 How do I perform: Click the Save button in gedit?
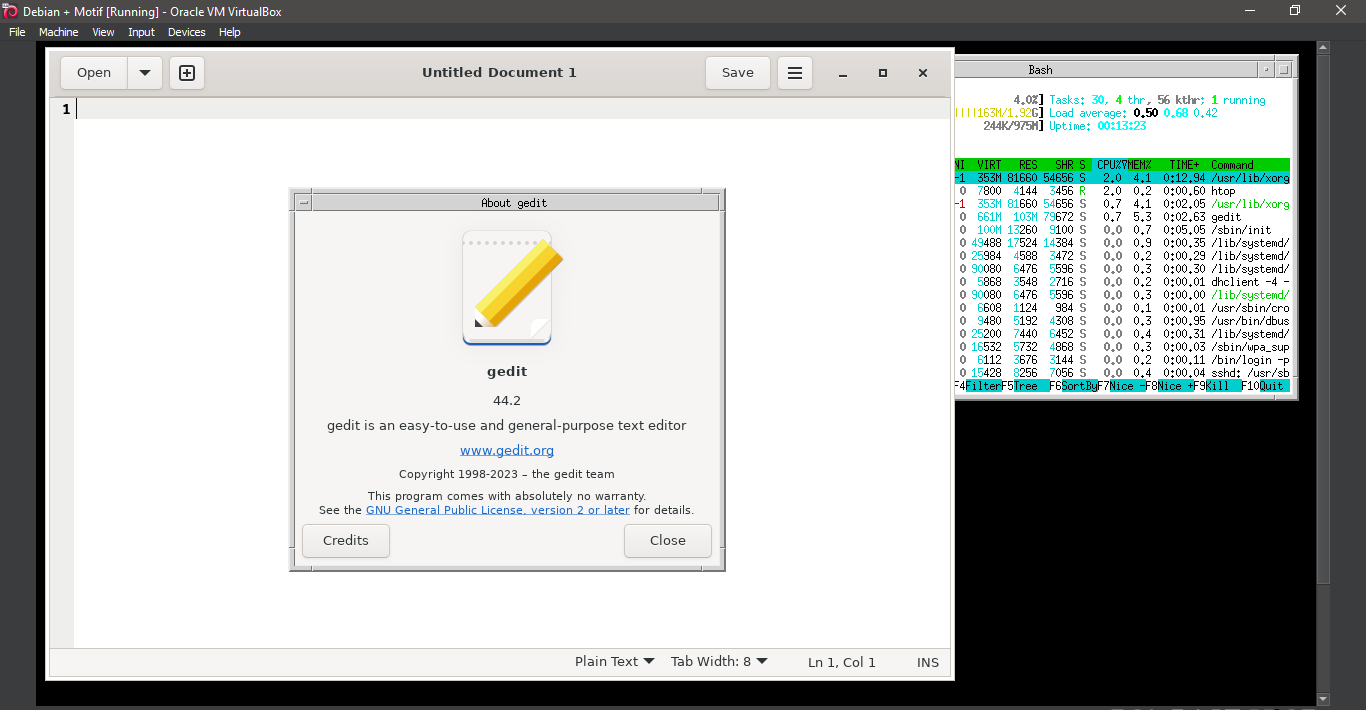(737, 72)
